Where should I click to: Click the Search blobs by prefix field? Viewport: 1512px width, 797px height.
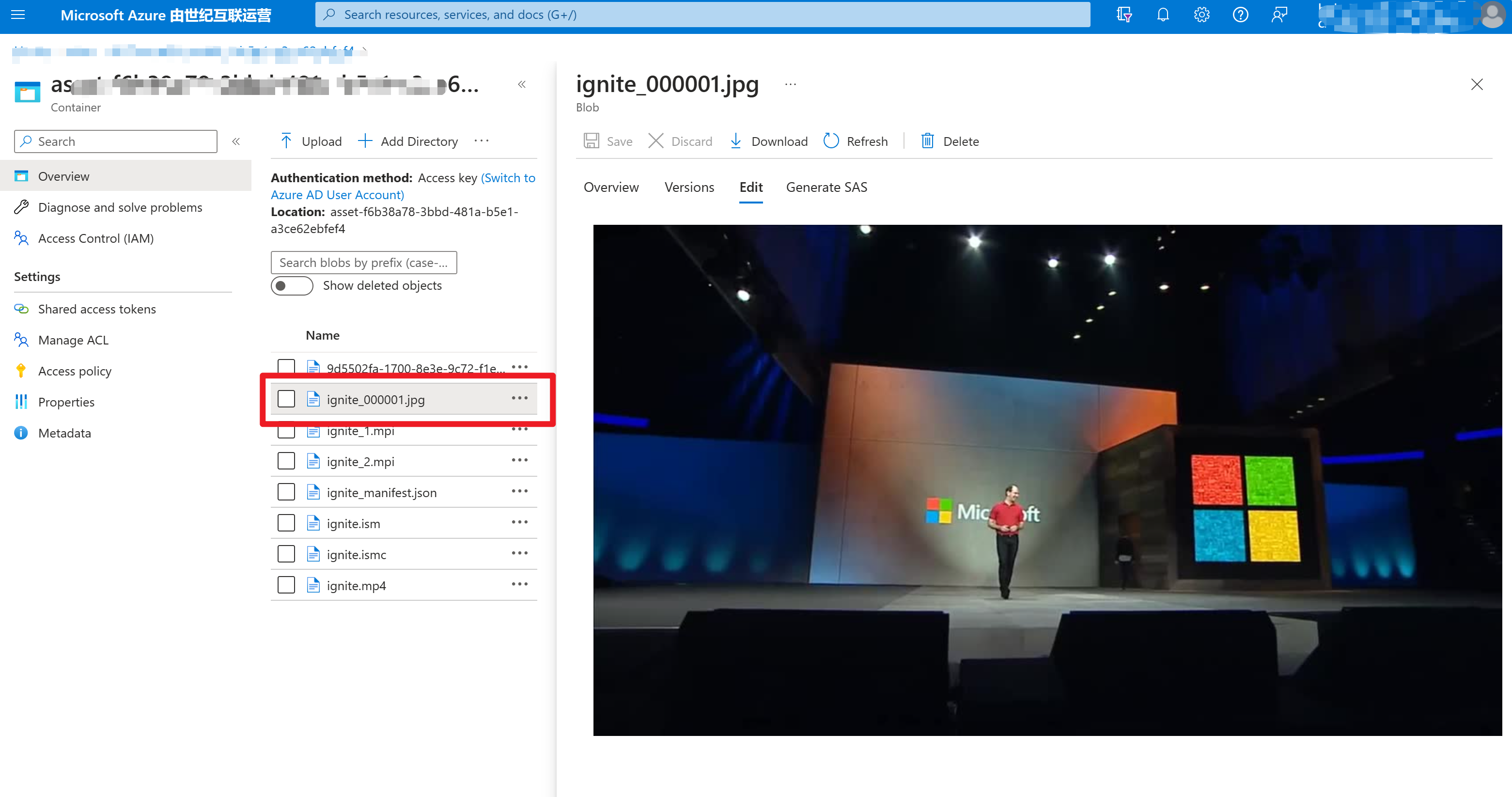pyautogui.click(x=363, y=263)
